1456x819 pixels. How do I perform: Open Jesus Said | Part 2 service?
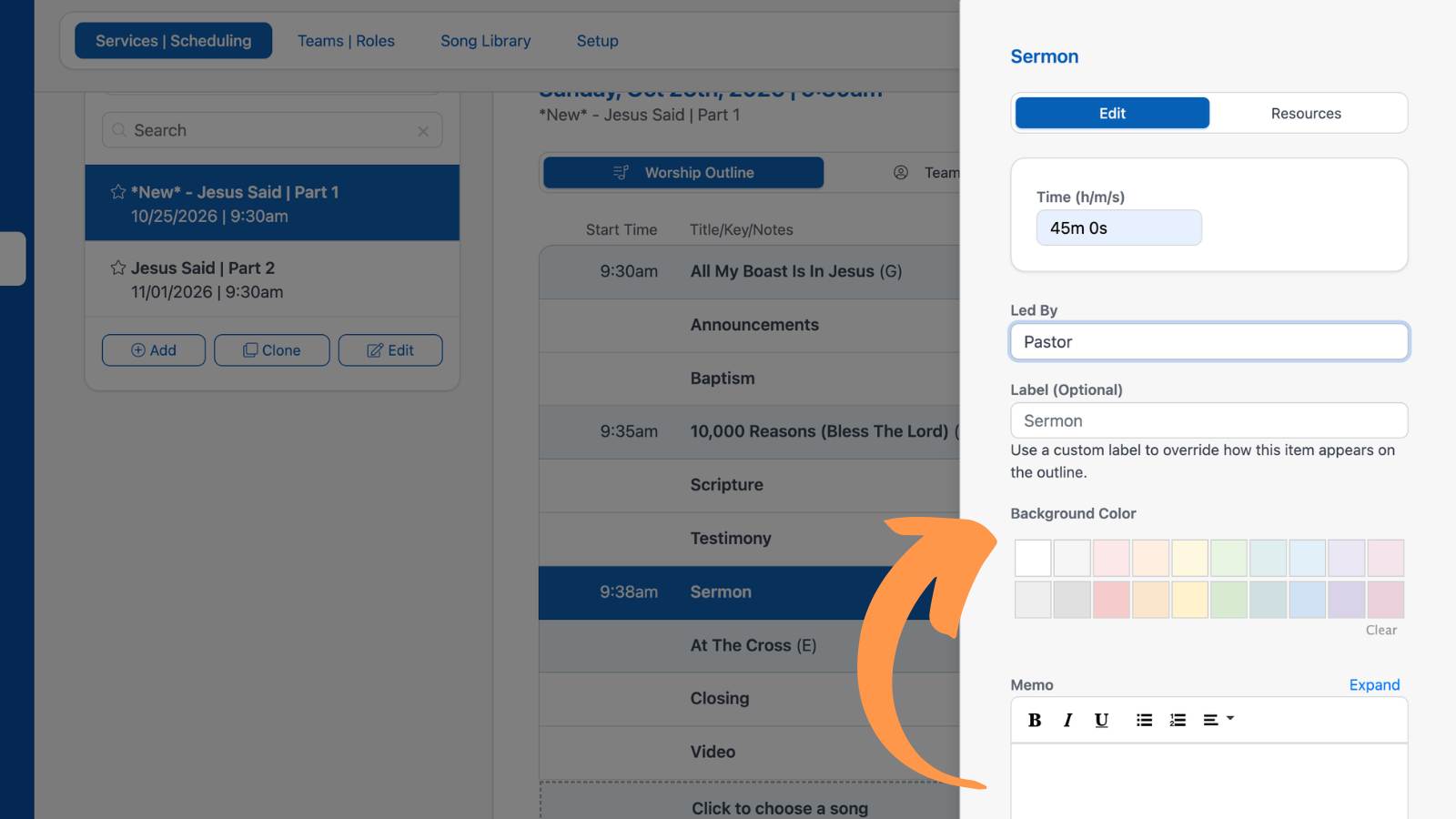pyautogui.click(x=272, y=279)
